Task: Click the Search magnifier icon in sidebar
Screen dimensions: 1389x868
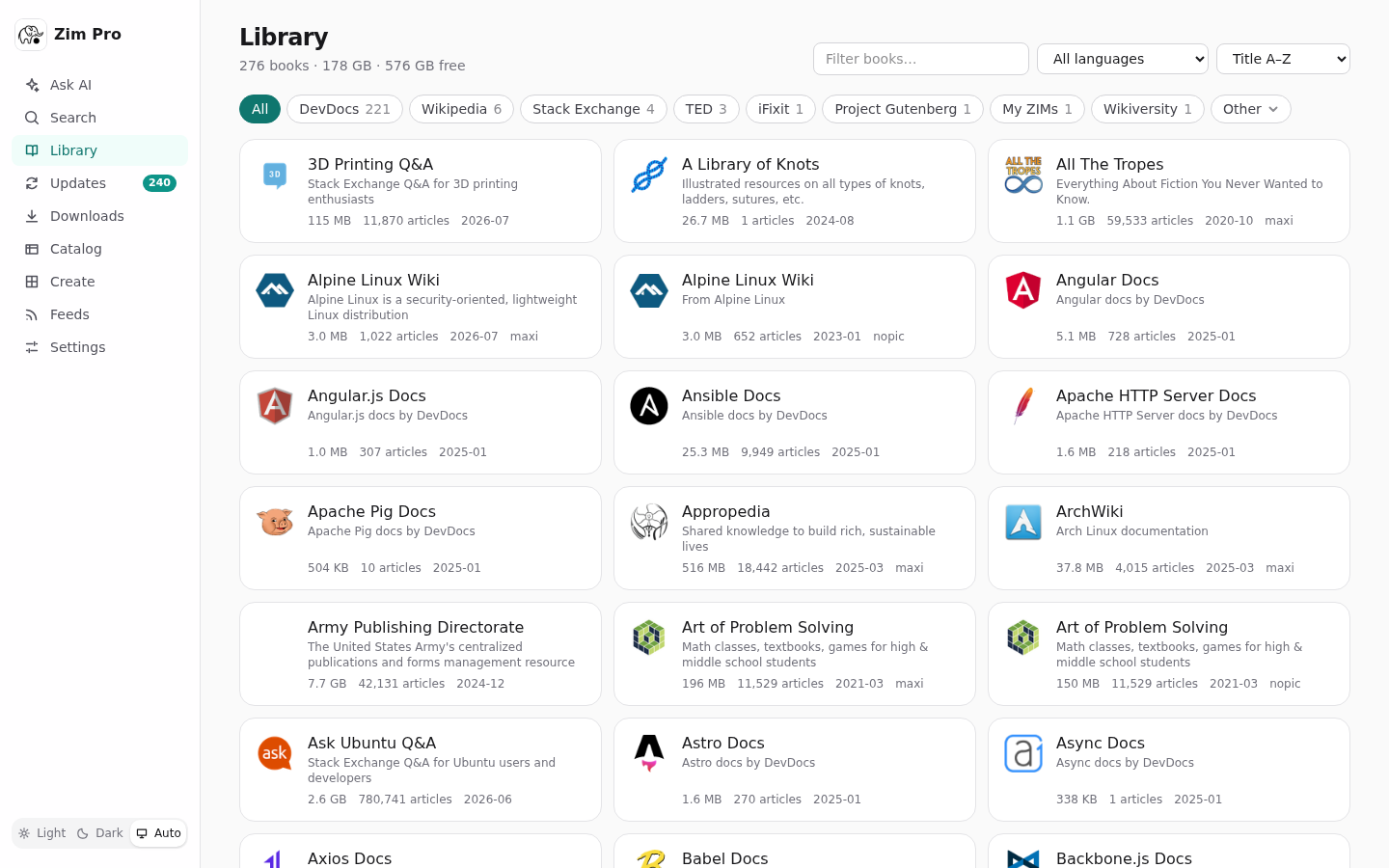Action: click(32, 118)
